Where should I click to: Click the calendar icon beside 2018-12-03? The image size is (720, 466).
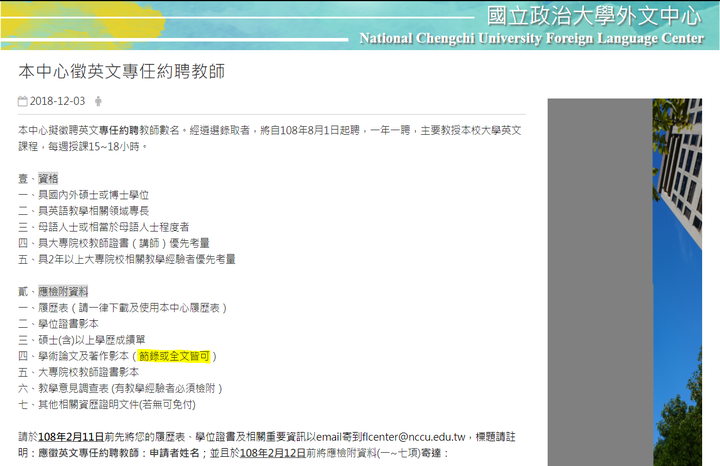[22, 101]
